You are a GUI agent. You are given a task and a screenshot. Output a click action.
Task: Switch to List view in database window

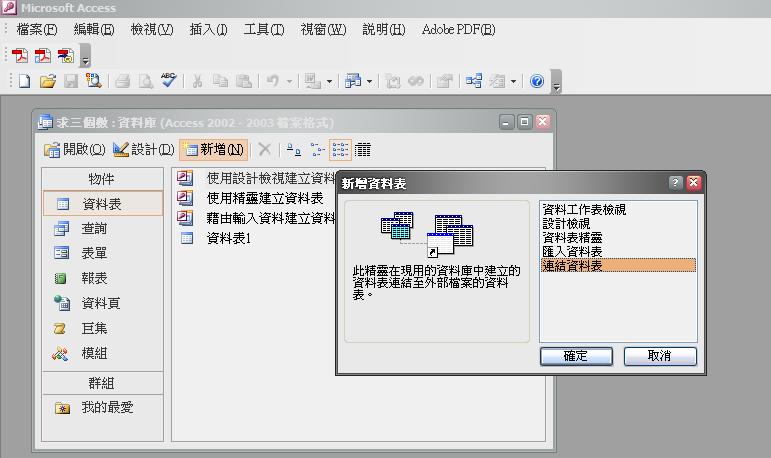[340, 149]
